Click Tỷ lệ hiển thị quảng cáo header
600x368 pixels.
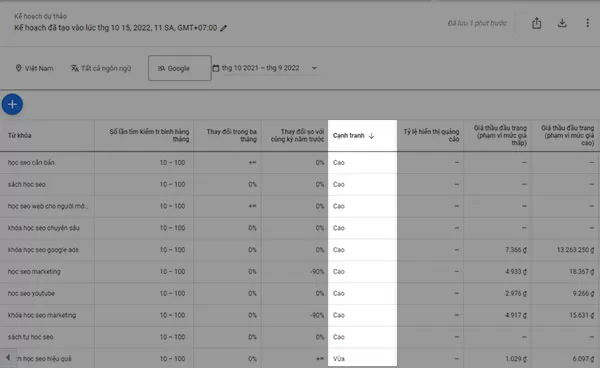pyautogui.click(x=431, y=135)
